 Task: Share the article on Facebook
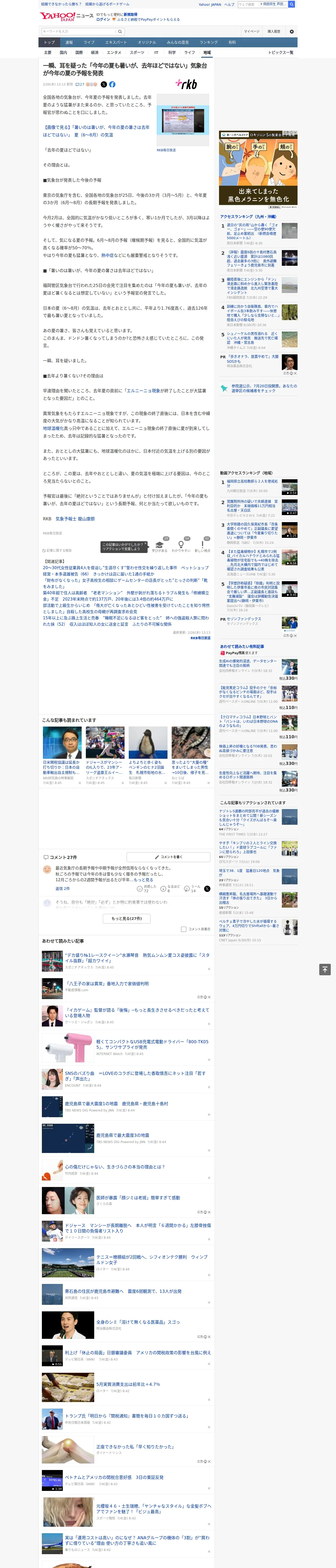click(x=112, y=85)
